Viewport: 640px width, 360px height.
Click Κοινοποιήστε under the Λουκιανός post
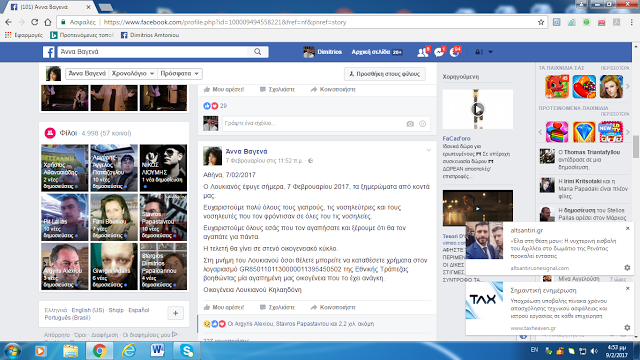pyautogui.click(x=333, y=307)
